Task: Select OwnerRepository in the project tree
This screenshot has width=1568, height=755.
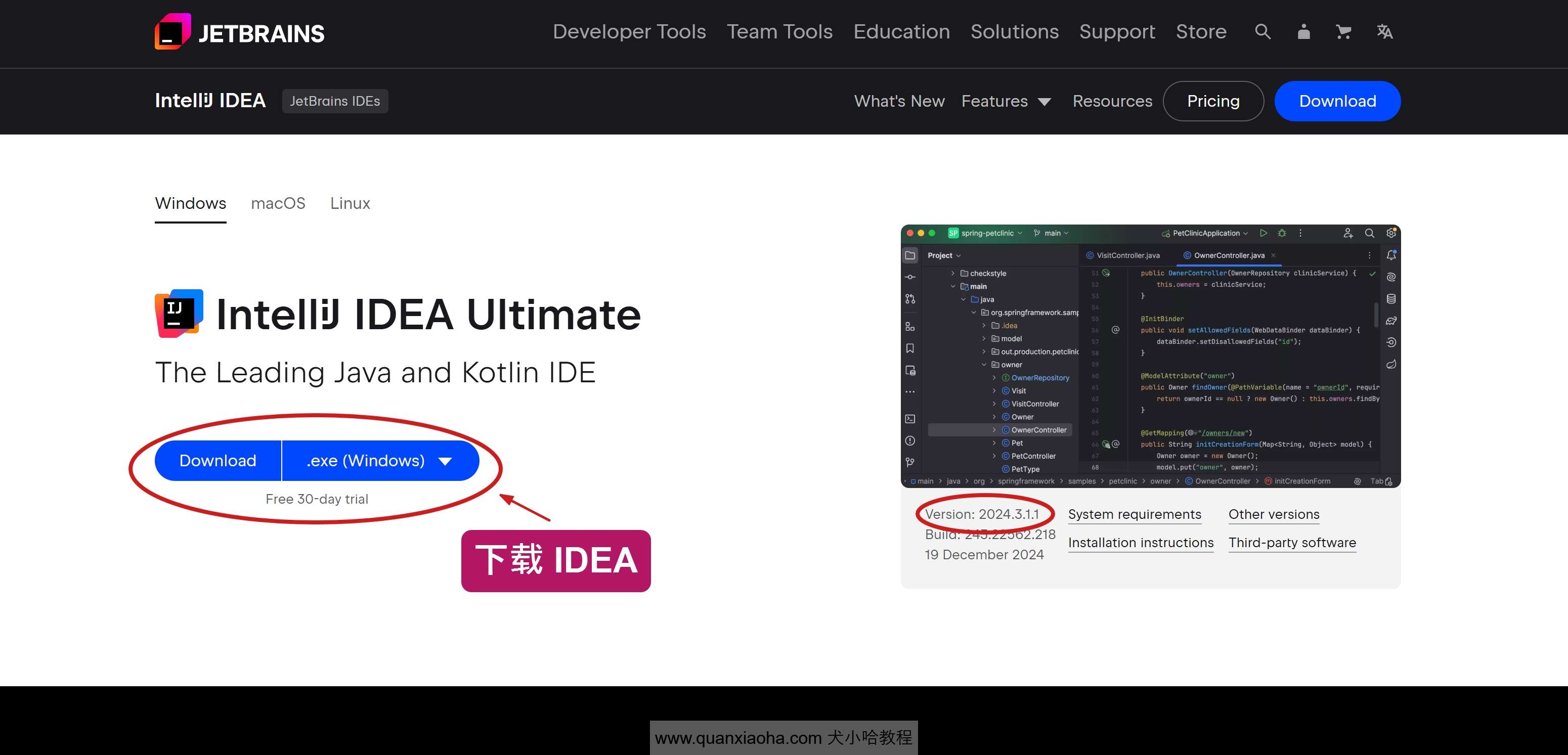Action: pos(1039,378)
